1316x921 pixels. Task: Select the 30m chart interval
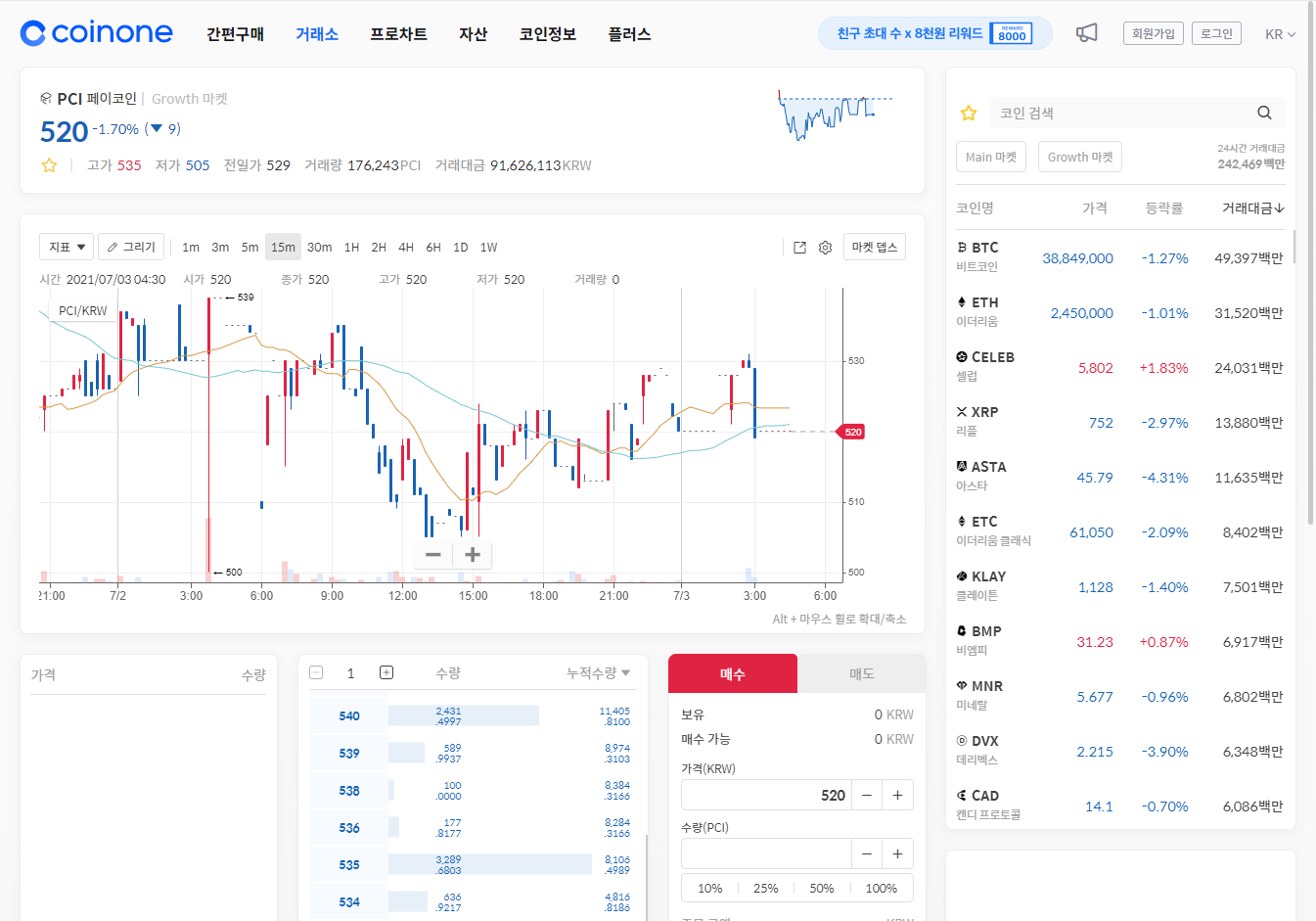pos(320,248)
